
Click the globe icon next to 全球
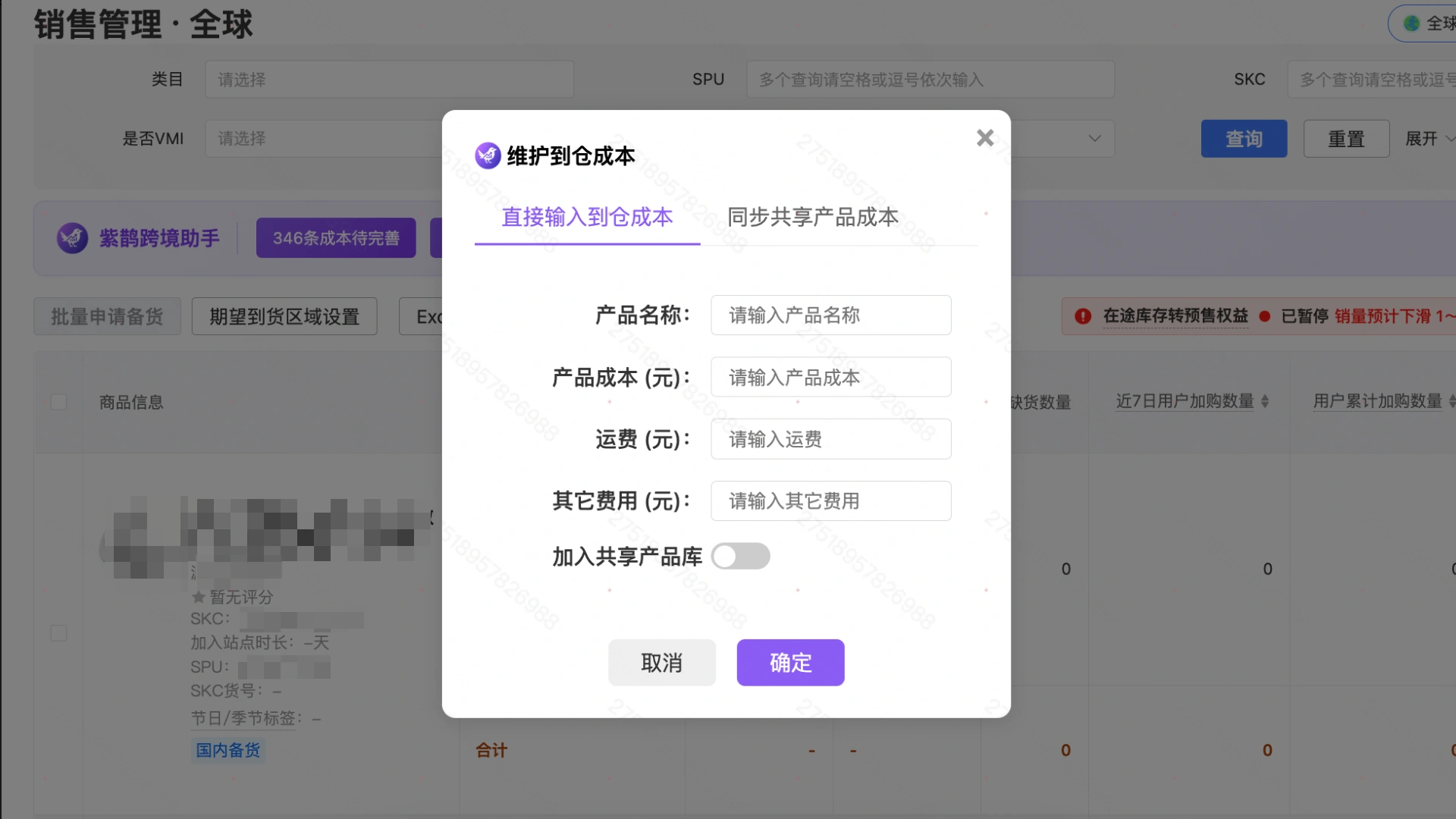(x=1411, y=24)
